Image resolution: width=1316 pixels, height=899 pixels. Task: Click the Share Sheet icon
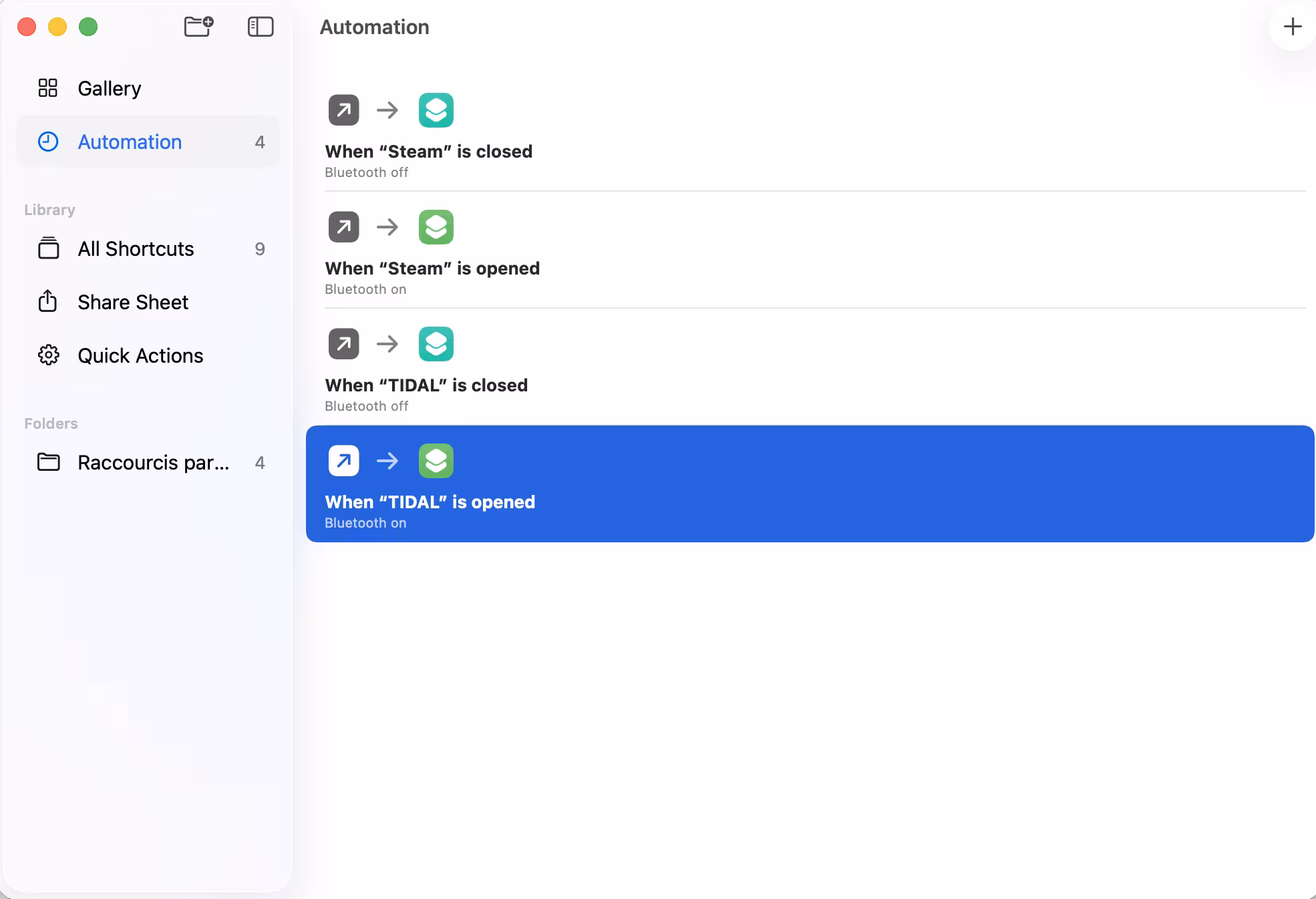pyautogui.click(x=47, y=302)
